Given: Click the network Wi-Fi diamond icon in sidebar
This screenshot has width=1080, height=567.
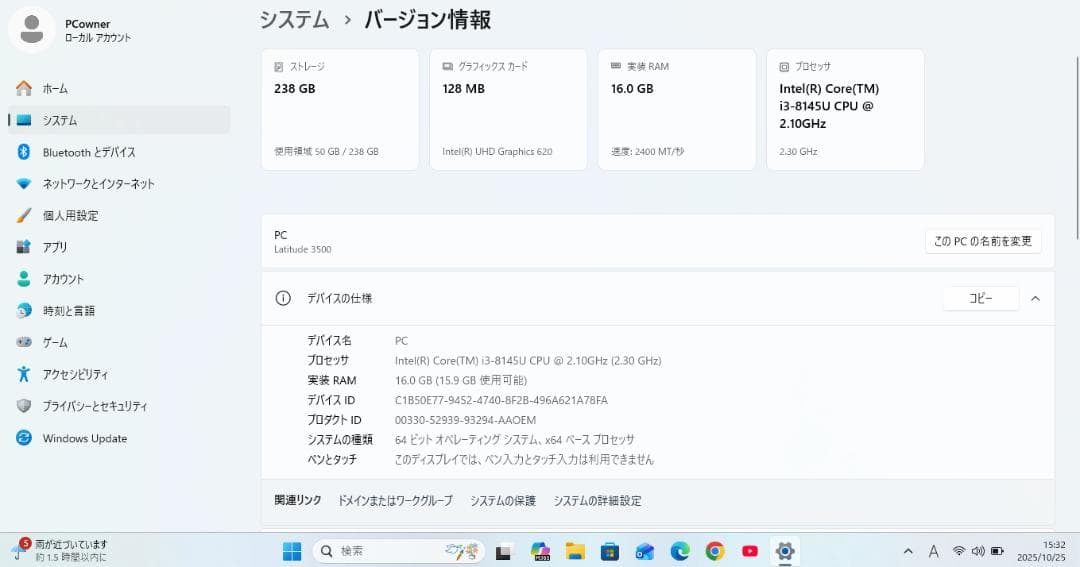Looking at the screenshot, I should click(x=24, y=184).
